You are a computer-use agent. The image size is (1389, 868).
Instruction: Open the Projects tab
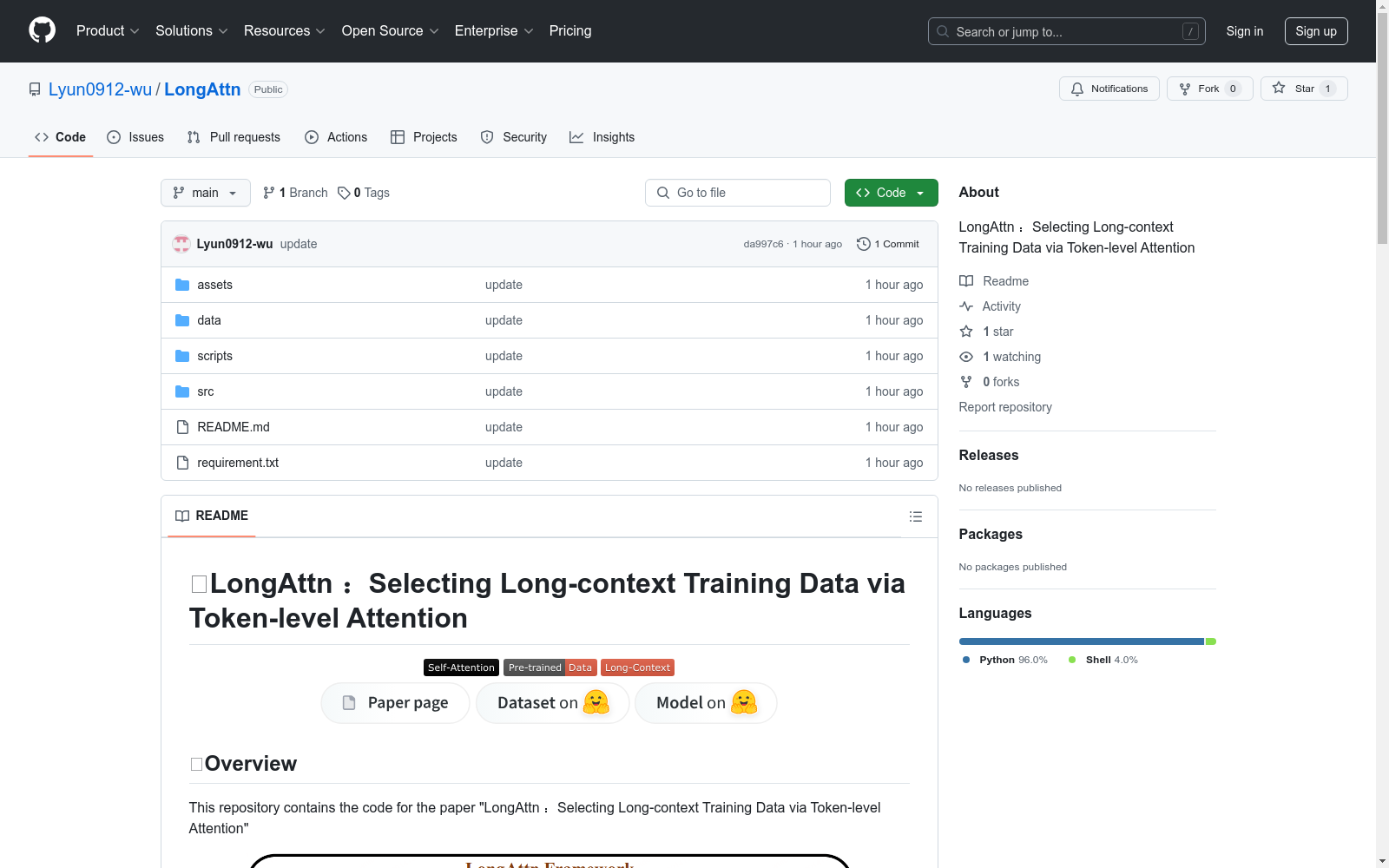click(x=424, y=137)
